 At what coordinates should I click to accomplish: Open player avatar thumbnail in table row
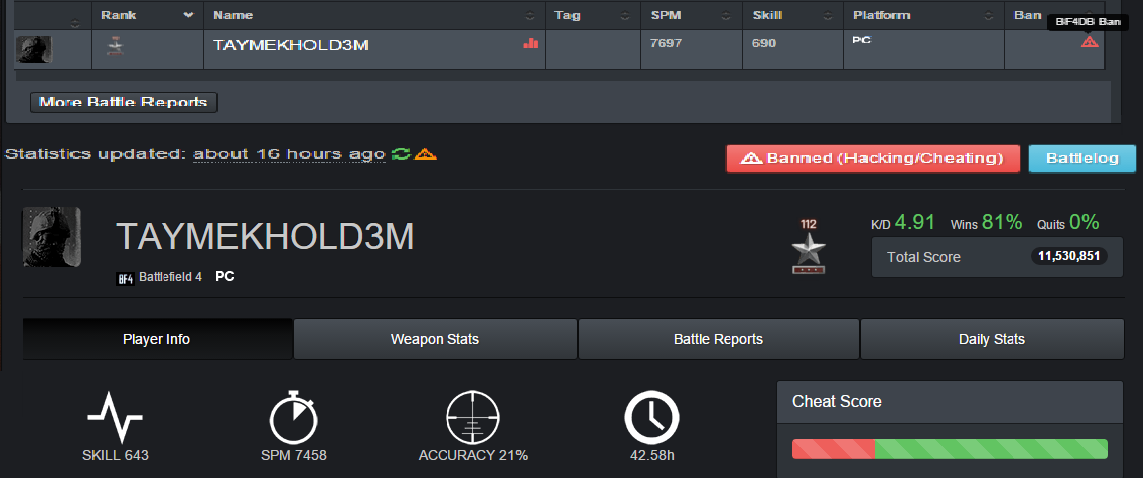tap(34, 50)
